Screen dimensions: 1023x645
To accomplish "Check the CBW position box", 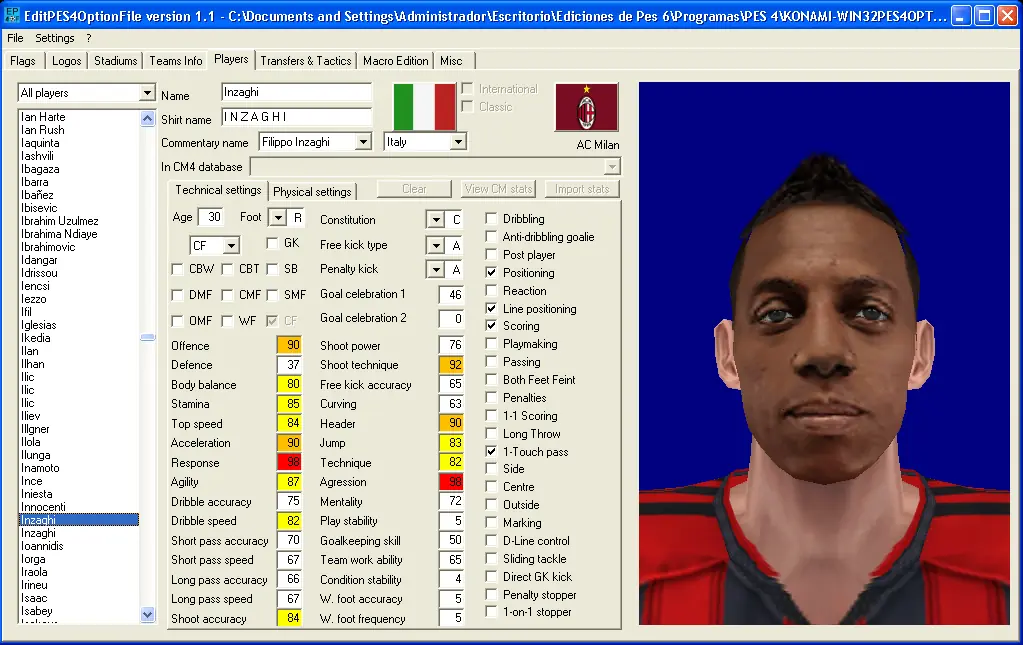I will coord(177,269).
